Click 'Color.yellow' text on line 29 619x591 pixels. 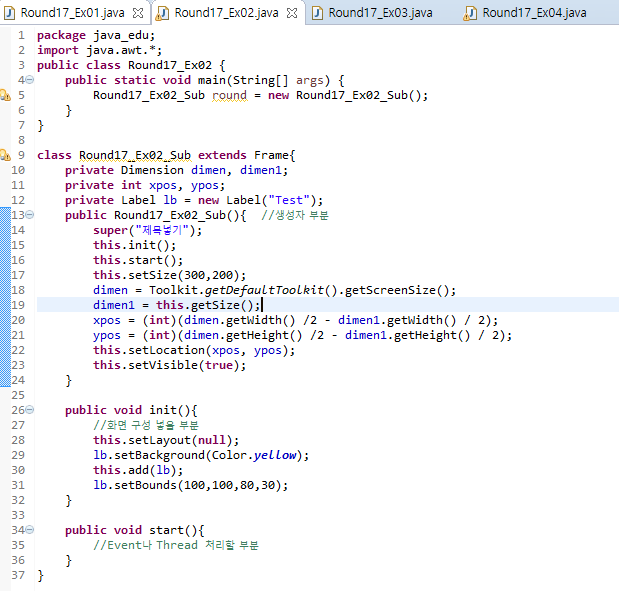[x=254, y=456]
